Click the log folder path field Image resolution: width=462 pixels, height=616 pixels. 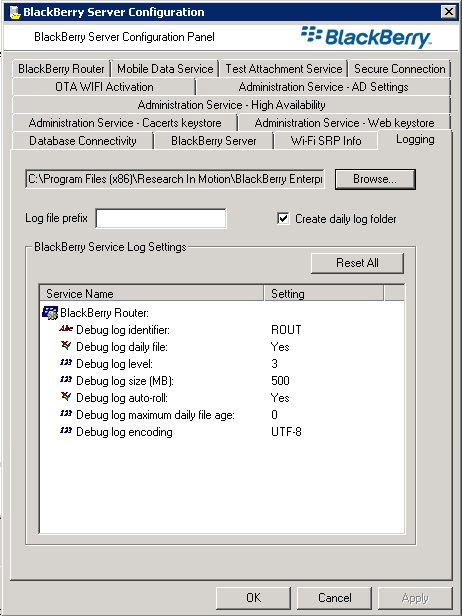[x=175, y=179]
